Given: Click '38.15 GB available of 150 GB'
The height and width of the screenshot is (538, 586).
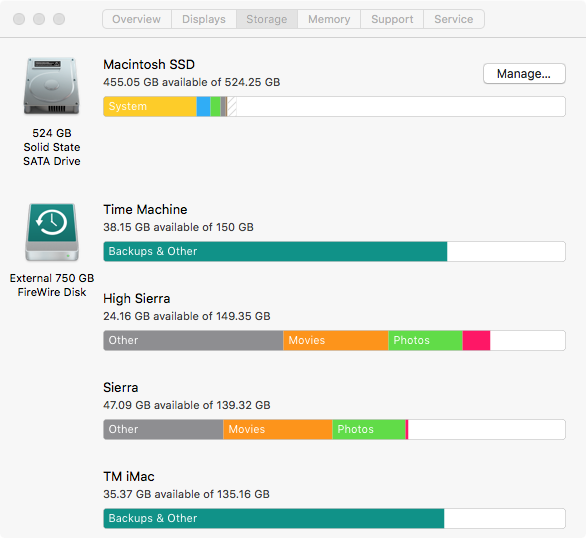Looking at the screenshot, I should tap(178, 227).
